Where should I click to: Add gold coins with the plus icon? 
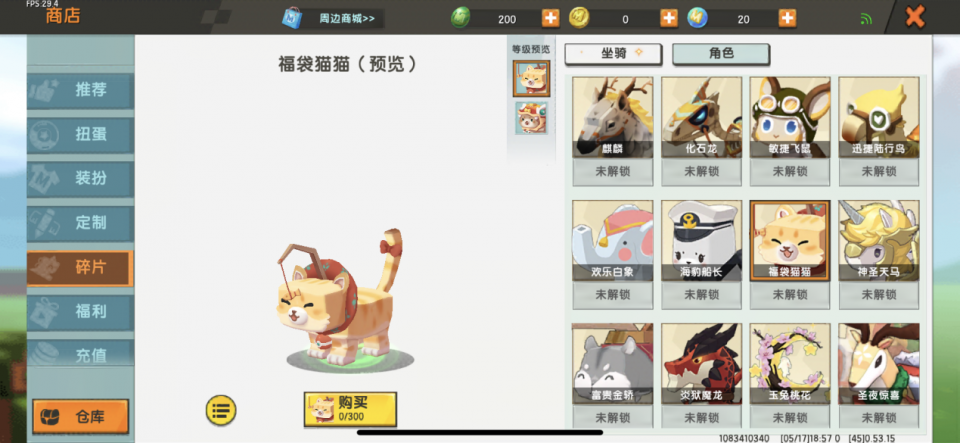click(669, 18)
